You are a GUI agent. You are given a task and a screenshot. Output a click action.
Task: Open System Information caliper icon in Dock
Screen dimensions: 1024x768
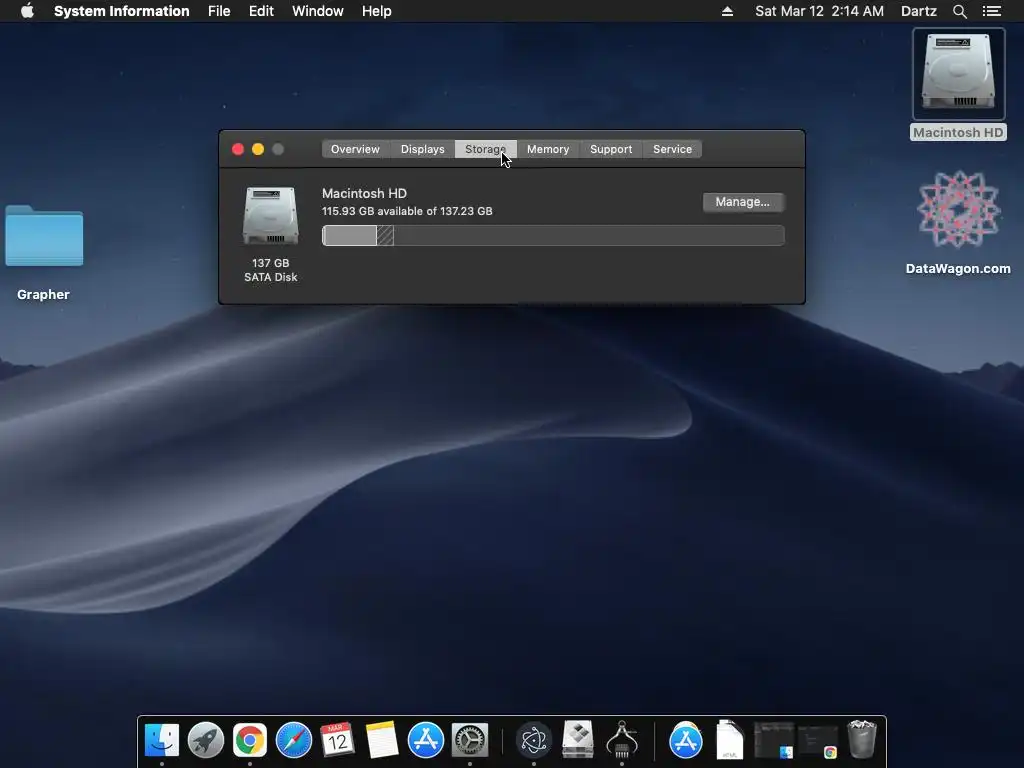tap(622, 740)
